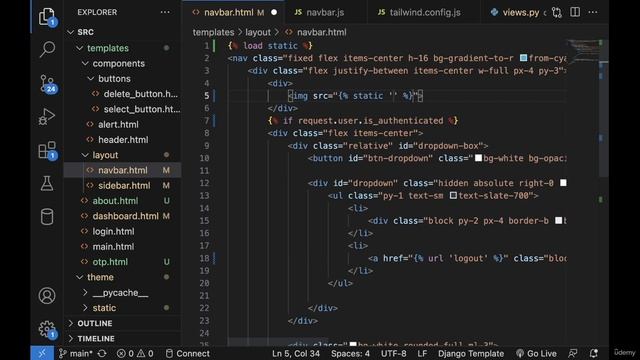Change indentation via Spaces: 4
This screenshot has width=640, height=360.
pyautogui.click(x=350, y=353)
